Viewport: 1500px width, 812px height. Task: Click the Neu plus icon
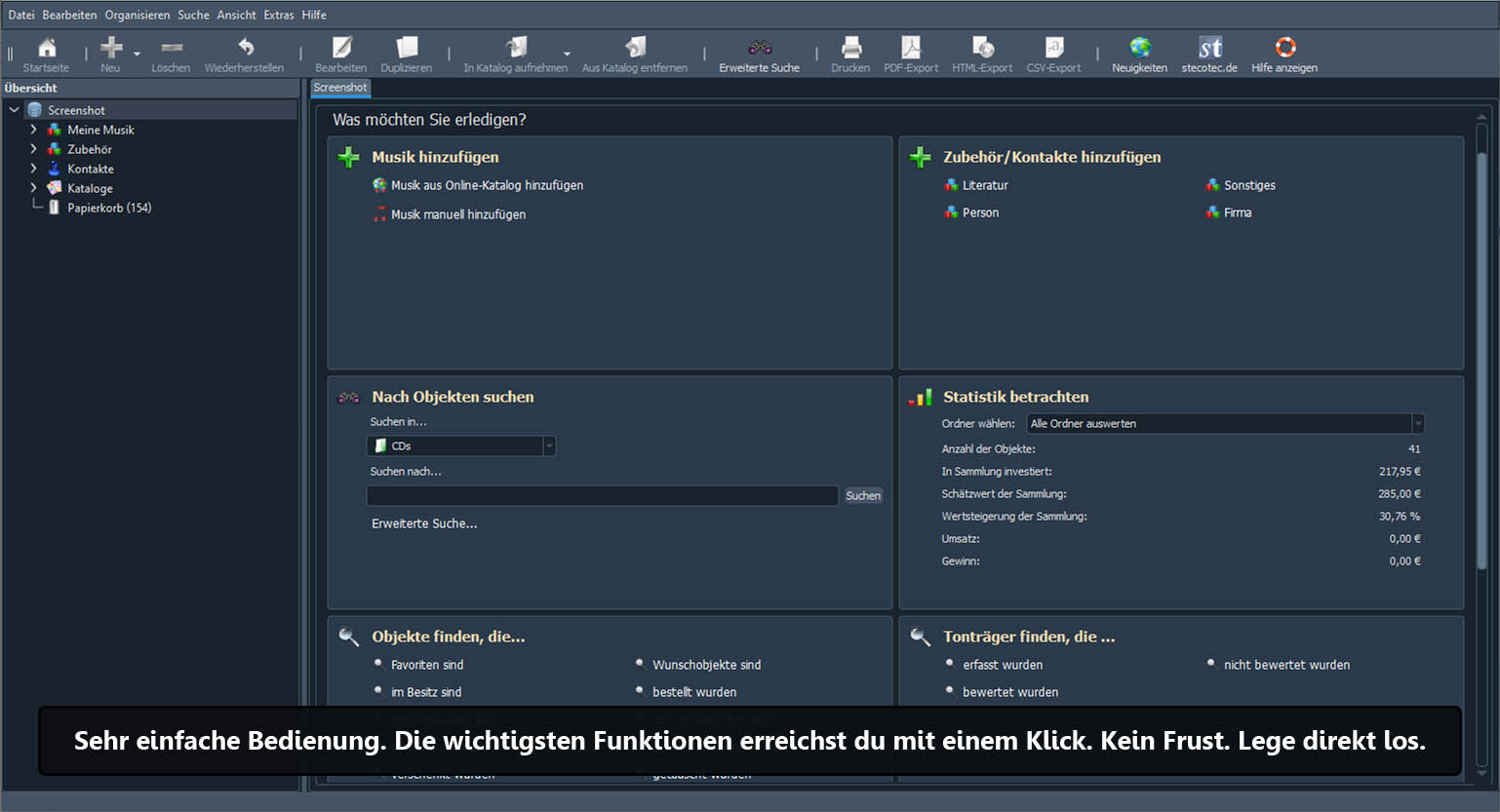(110, 55)
